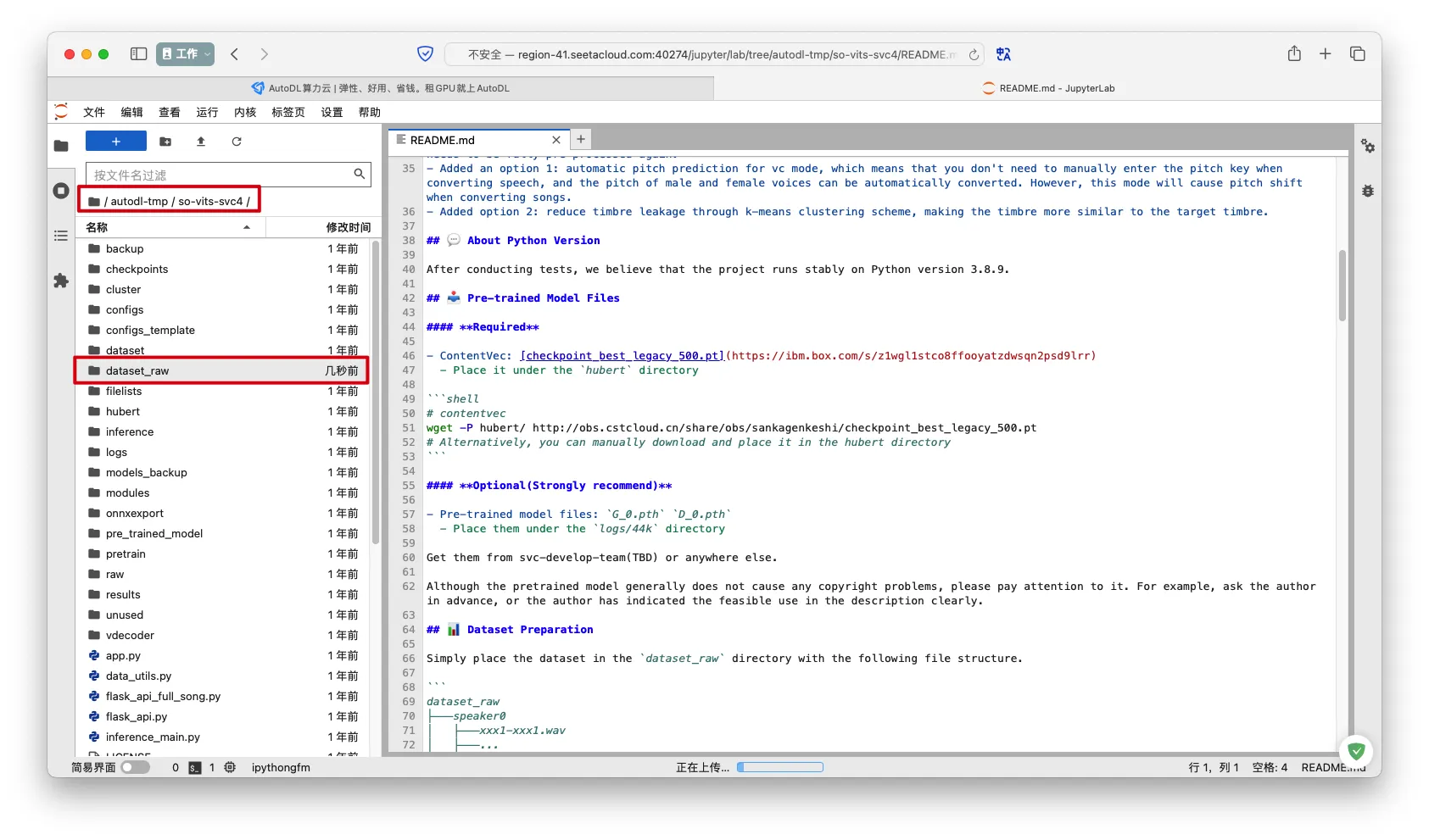Image resolution: width=1429 pixels, height=840 pixels.
Task: Switch to the README.md - JupyterLab browser tab
Action: point(1047,88)
